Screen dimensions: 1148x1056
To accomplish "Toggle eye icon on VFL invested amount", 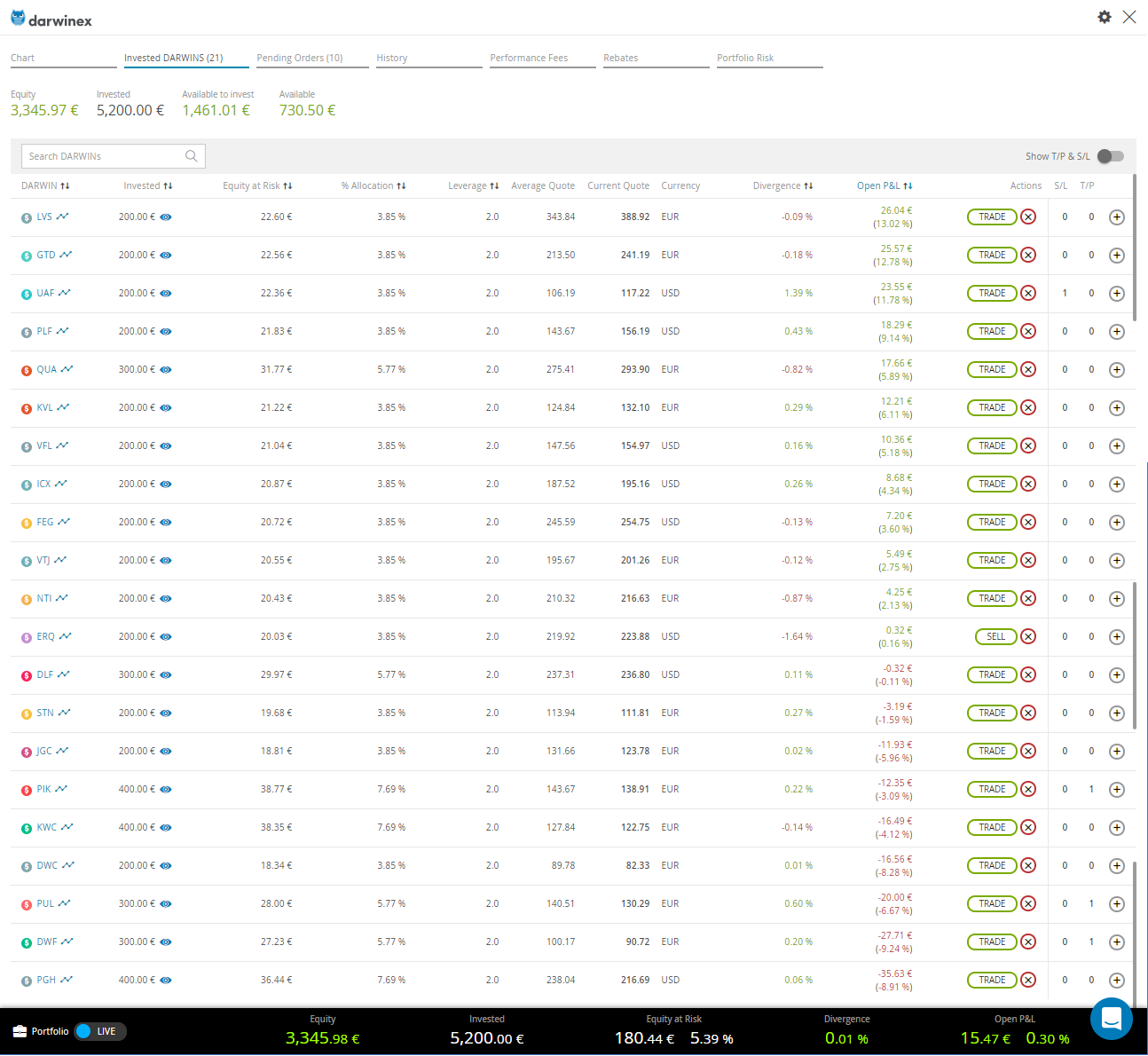I will pos(166,446).
